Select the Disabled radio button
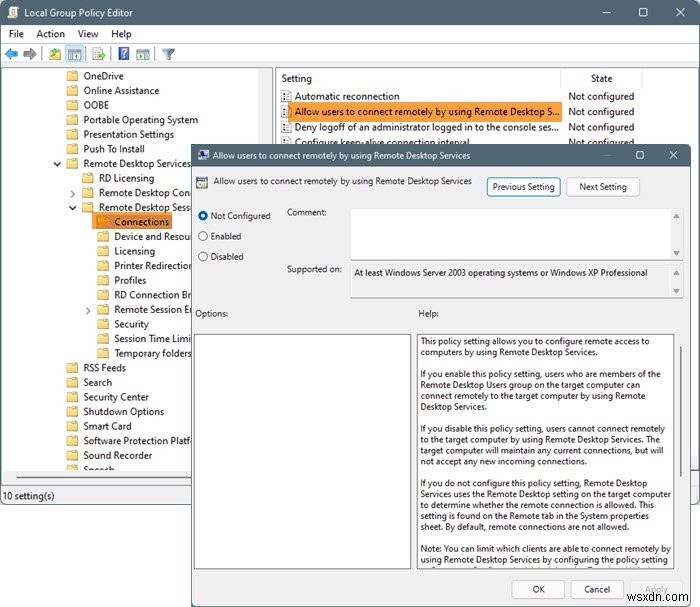The image size is (700, 607). click(x=204, y=256)
